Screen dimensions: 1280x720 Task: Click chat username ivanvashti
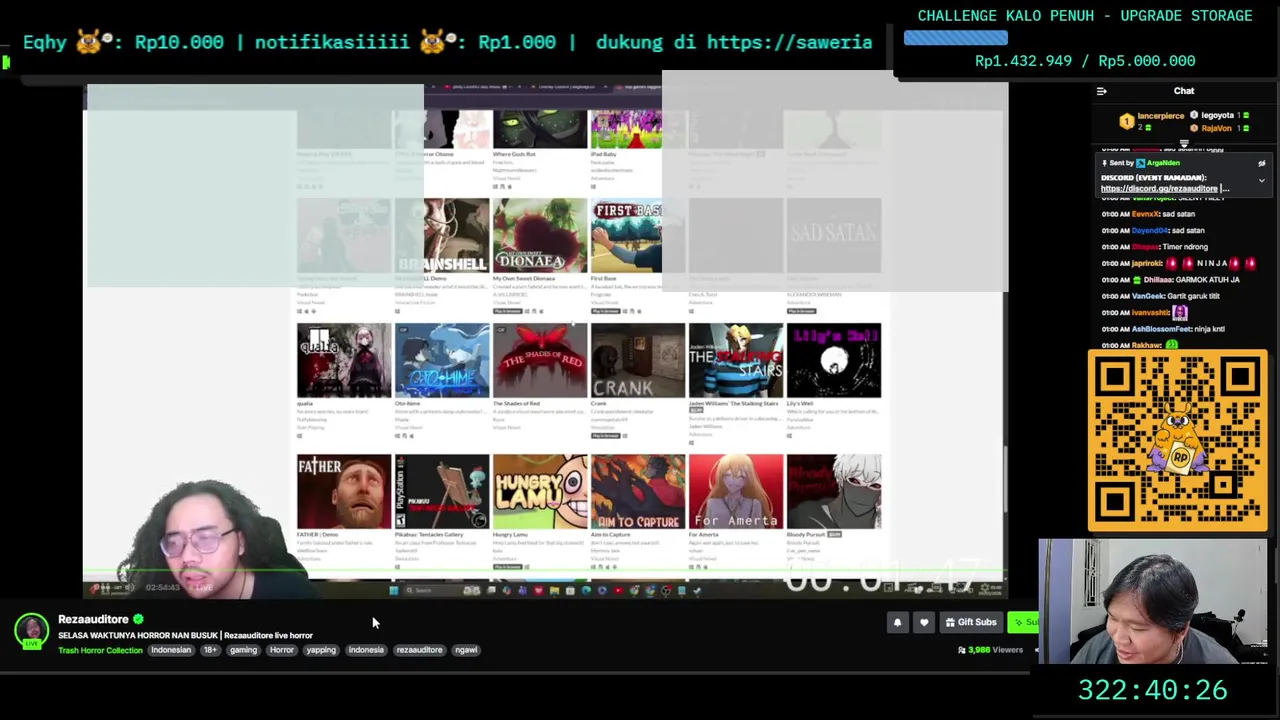click(x=1150, y=313)
